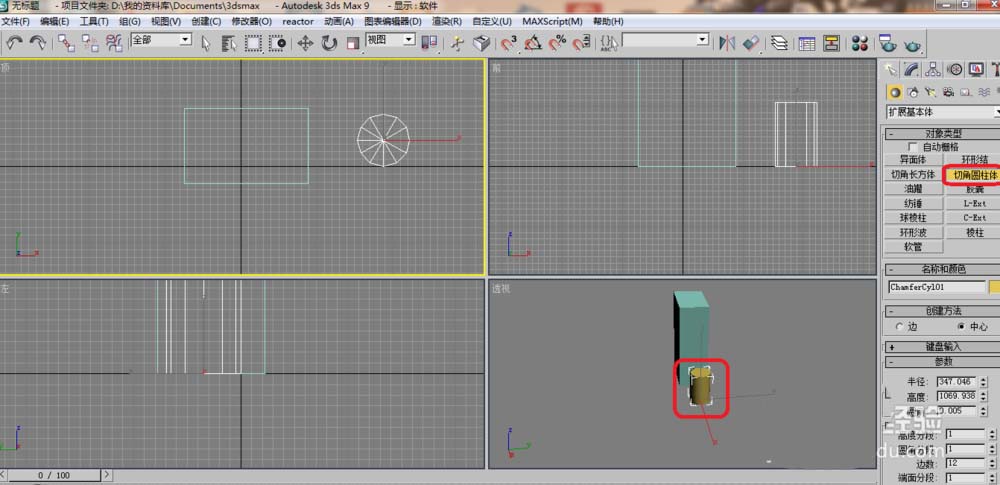Click the L-Ext object button
This screenshot has width=1000, height=485.
point(974,204)
